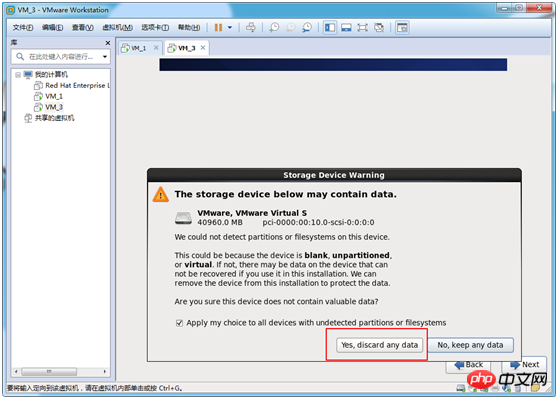Viewport: 558px width, 399px height.
Task: Click the Next button in the installer
Action: click(524, 365)
